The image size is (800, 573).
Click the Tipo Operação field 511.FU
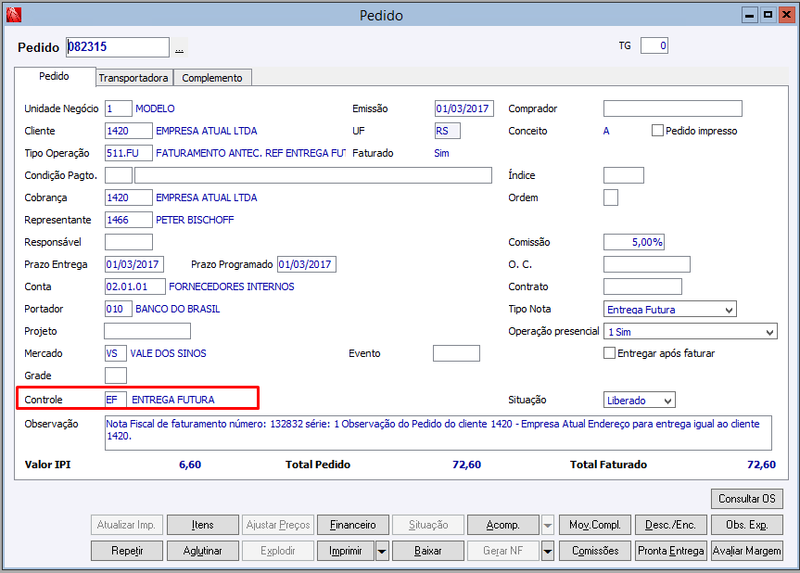129,153
